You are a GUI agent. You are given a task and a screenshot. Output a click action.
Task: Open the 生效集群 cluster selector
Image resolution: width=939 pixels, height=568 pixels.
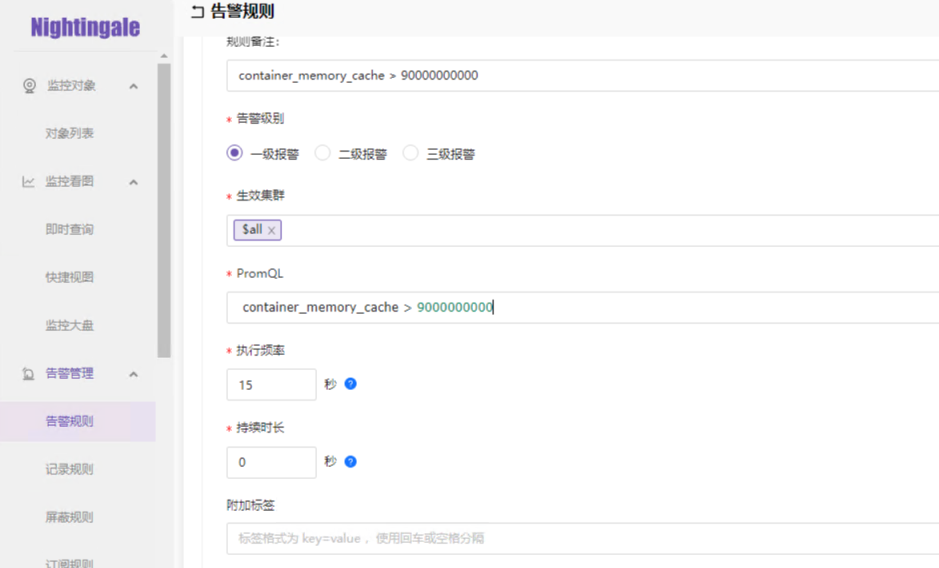[x=583, y=230]
